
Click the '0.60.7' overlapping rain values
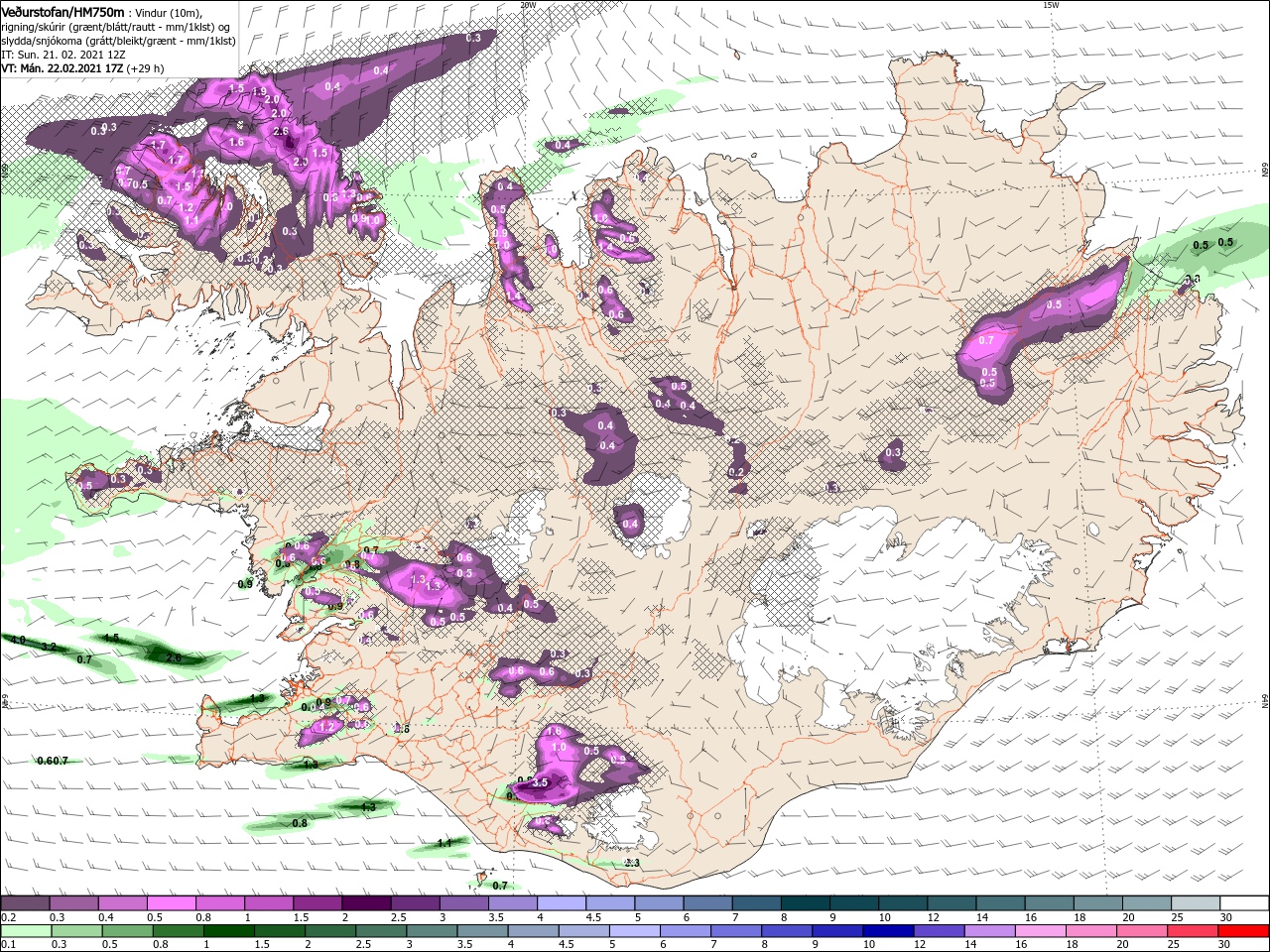tap(53, 761)
